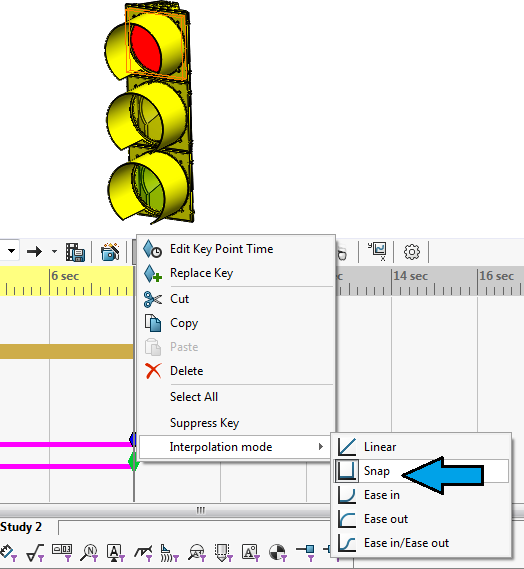Open the Animation Wizard

[x=110, y=251]
